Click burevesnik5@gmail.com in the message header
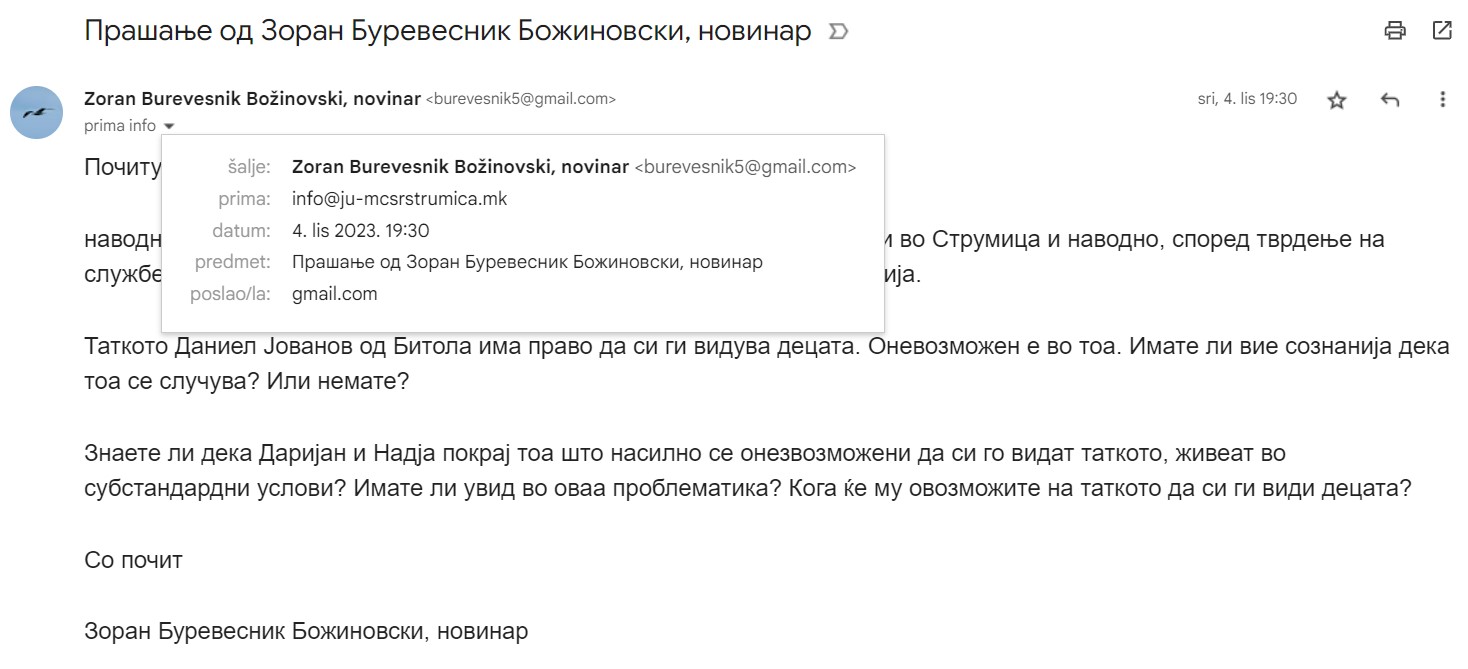 pos(521,99)
